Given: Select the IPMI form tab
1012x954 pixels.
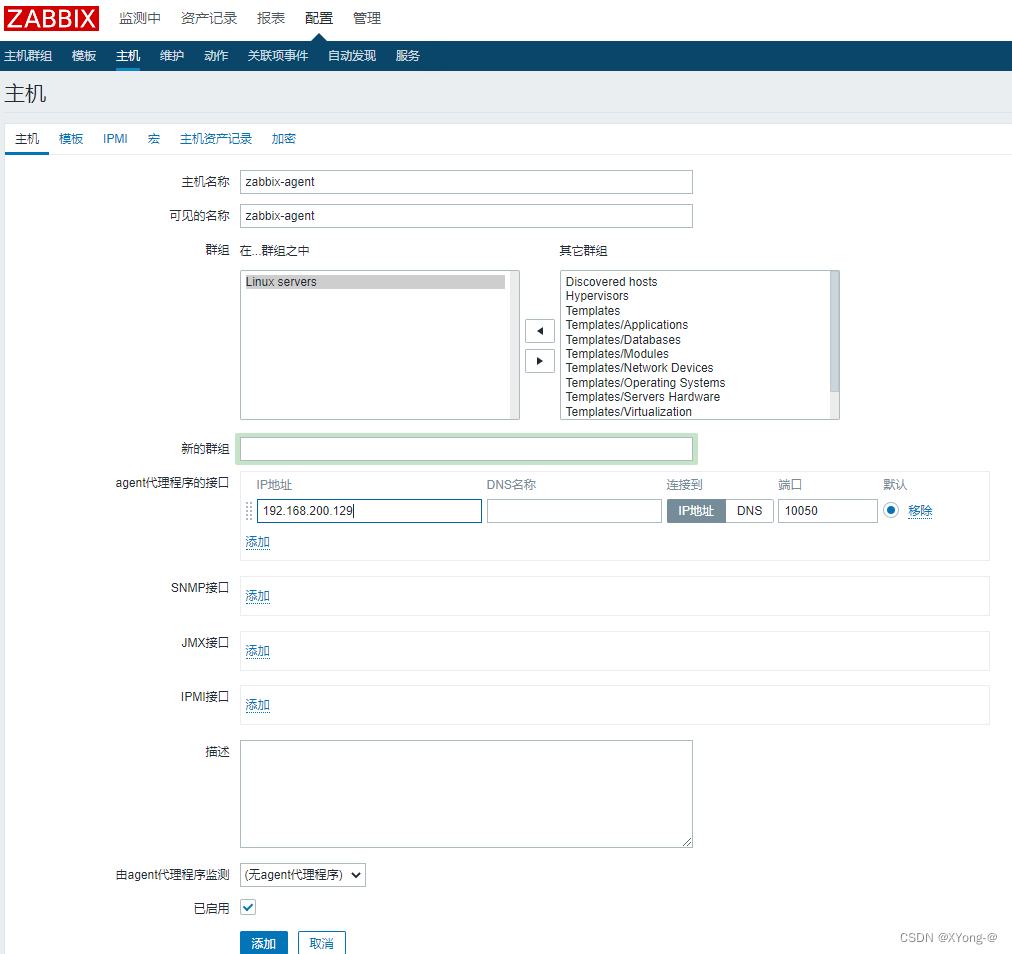Looking at the screenshot, I should (116, 139).
